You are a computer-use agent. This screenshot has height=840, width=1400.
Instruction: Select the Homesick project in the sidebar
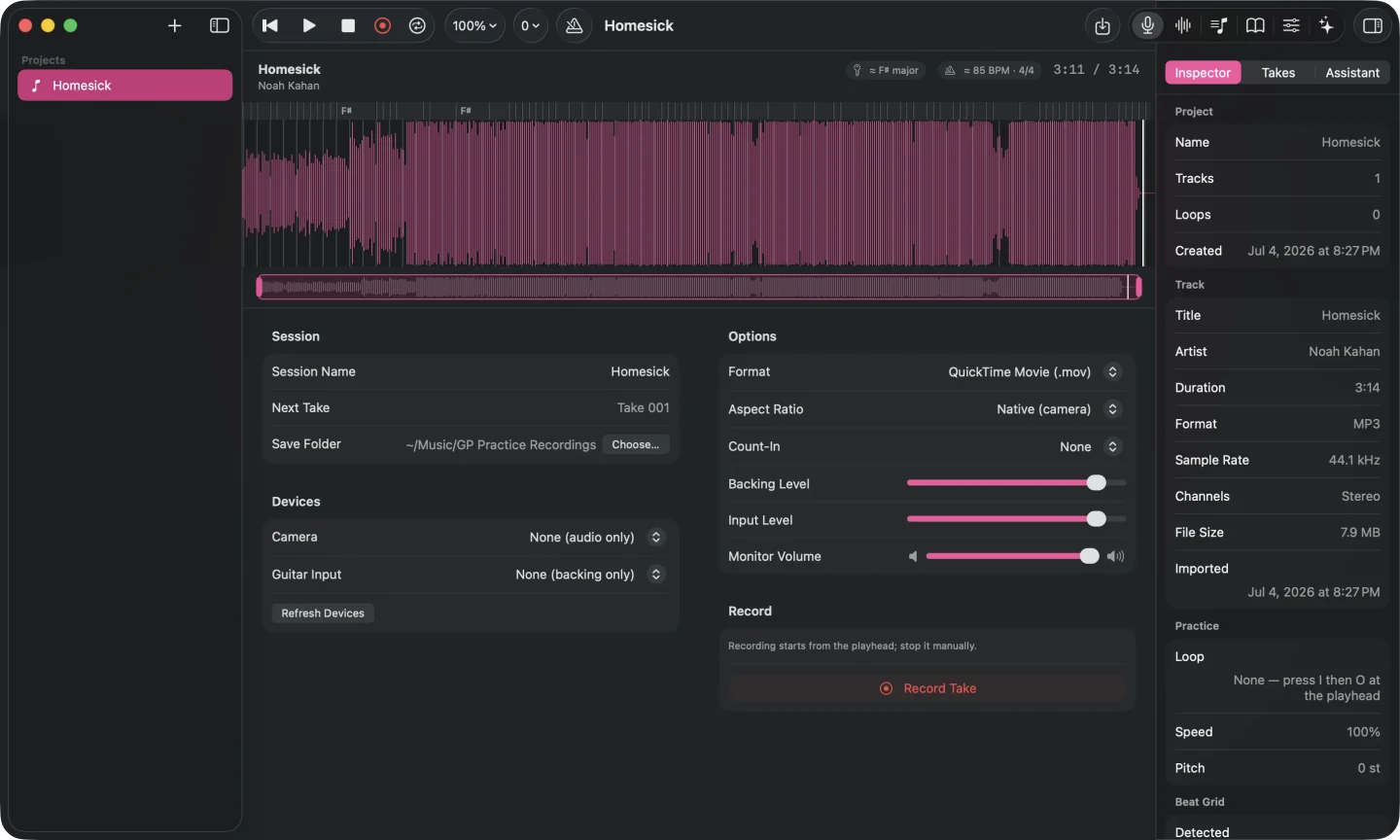[x=124, y=86]
